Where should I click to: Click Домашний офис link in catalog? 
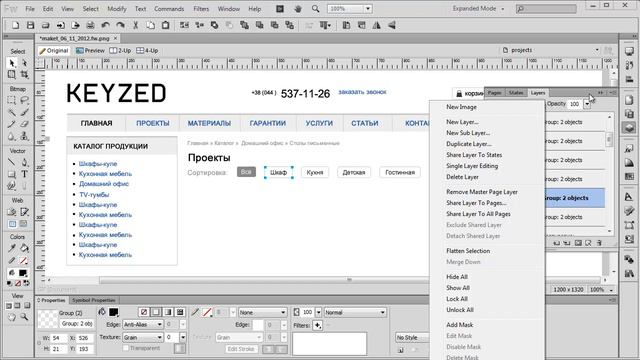(104, 184)
